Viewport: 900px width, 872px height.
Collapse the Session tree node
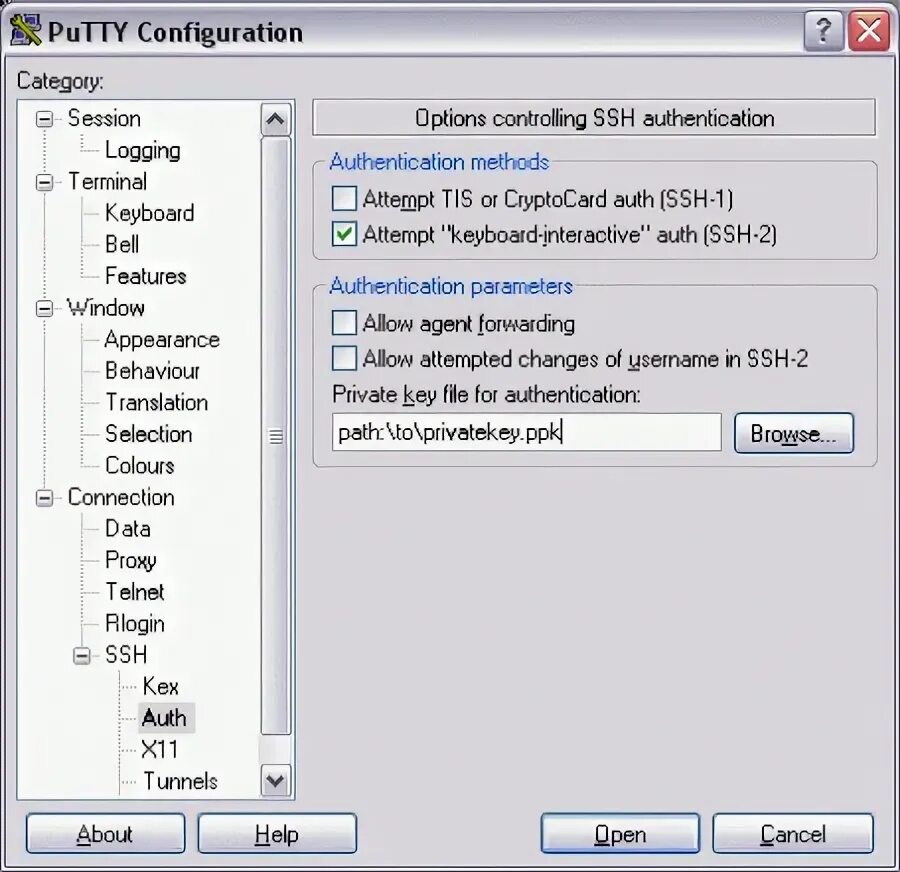(44, 119)
